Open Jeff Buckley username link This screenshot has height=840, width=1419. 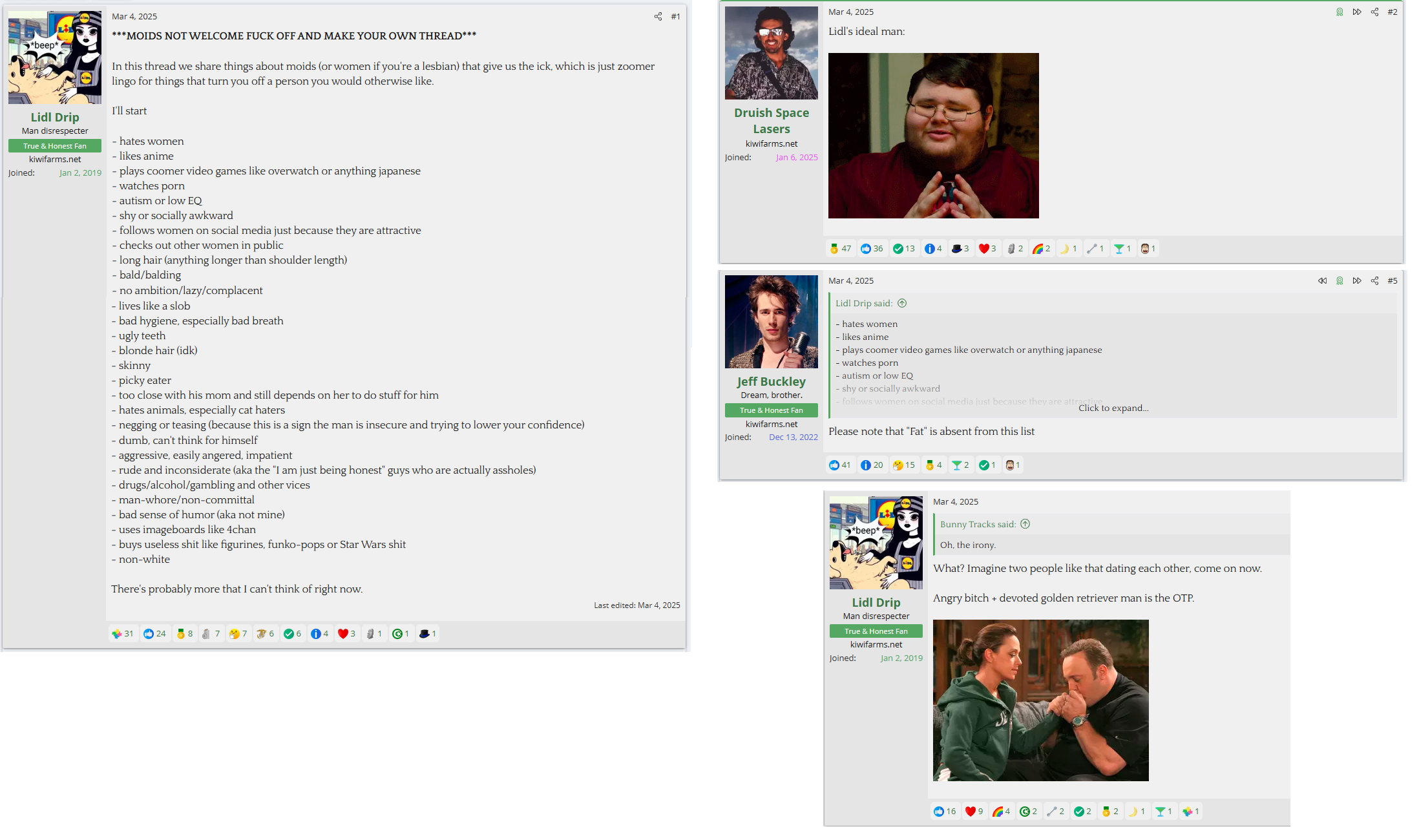[771, 382]
